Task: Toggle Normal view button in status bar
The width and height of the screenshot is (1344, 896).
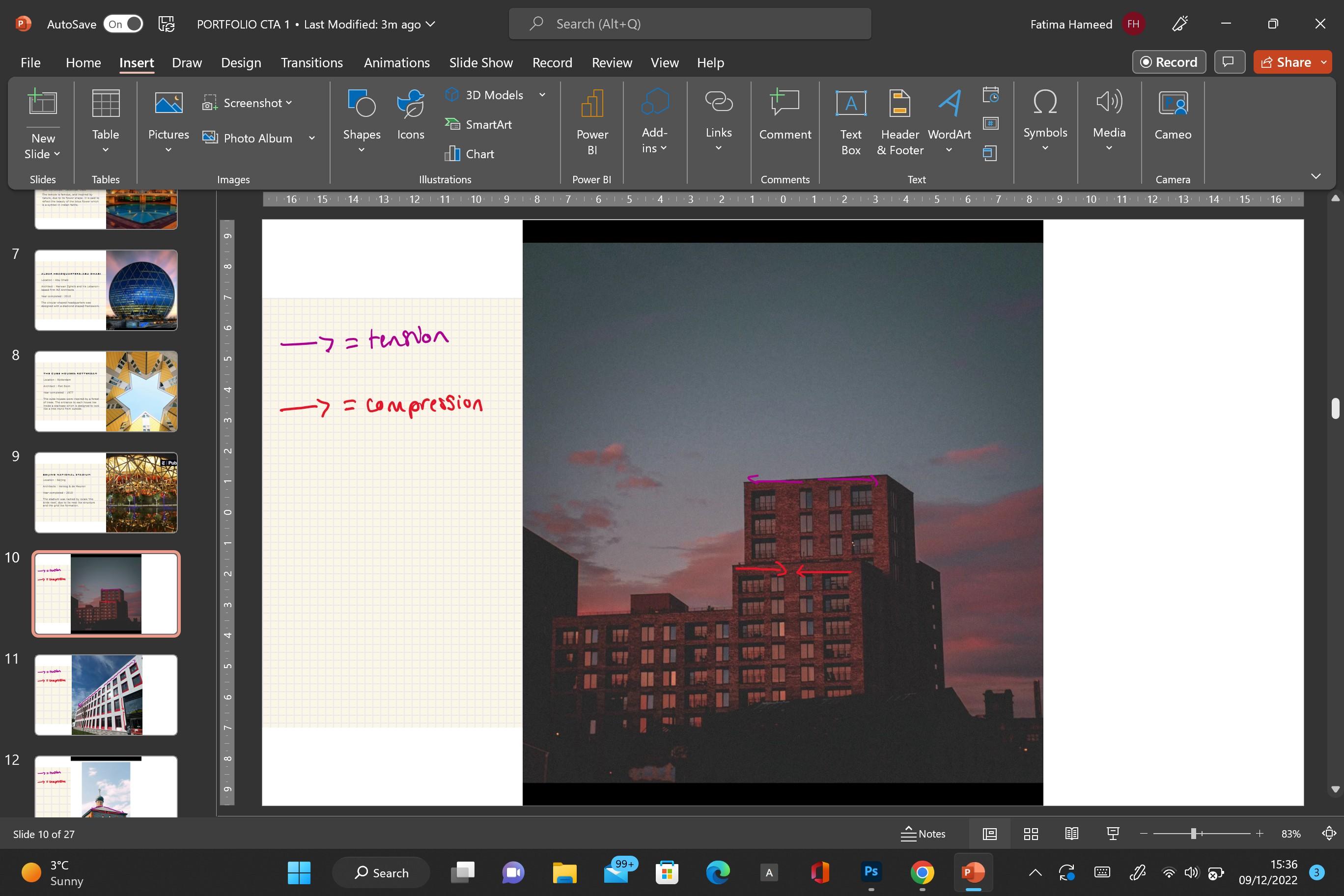Action: [990, 834]
